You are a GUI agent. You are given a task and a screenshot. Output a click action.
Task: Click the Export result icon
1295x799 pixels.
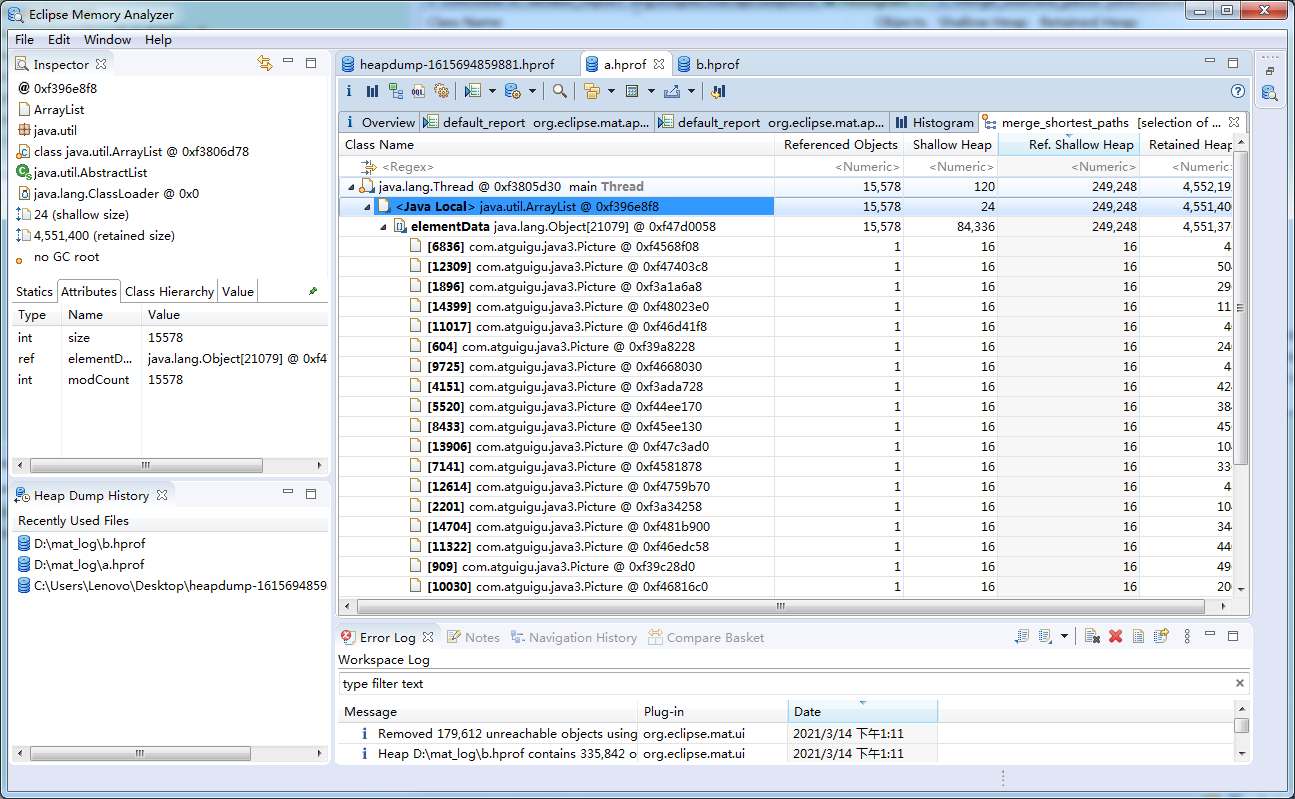671,91
